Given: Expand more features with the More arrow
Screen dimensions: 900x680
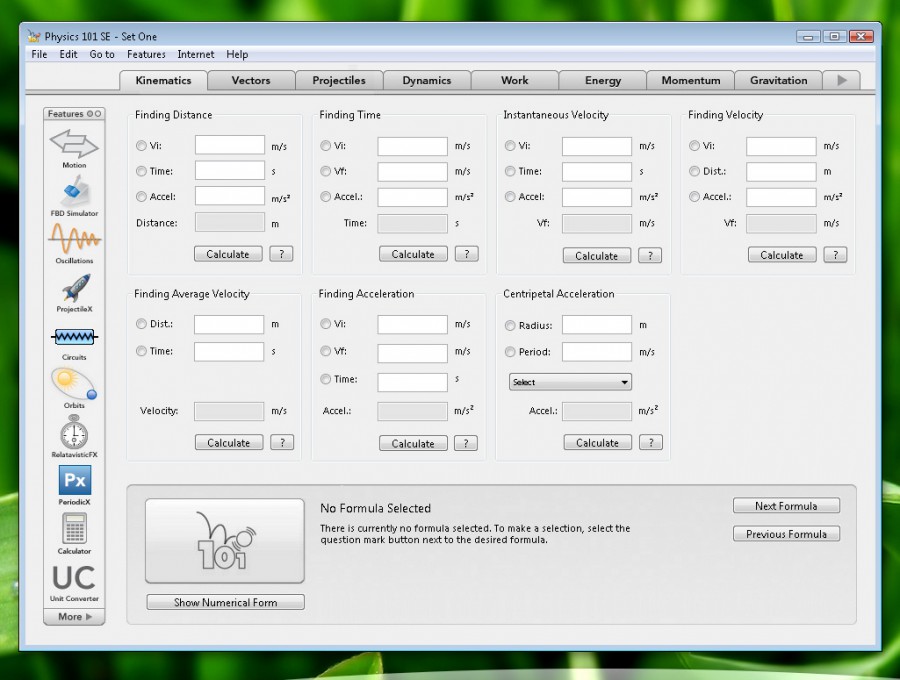Looking at the screenshot, I should [x=74, y=617].
